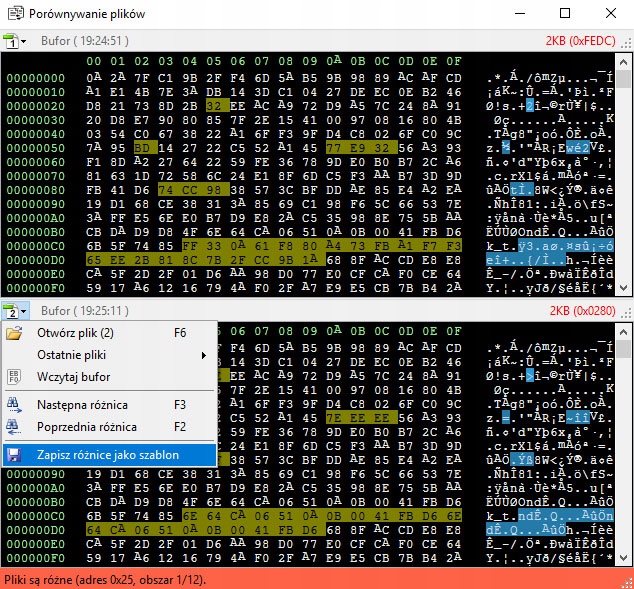Click the Wczytaj bufor hex page icon
This screenshot has height=589, width=634.
[15, 377]
